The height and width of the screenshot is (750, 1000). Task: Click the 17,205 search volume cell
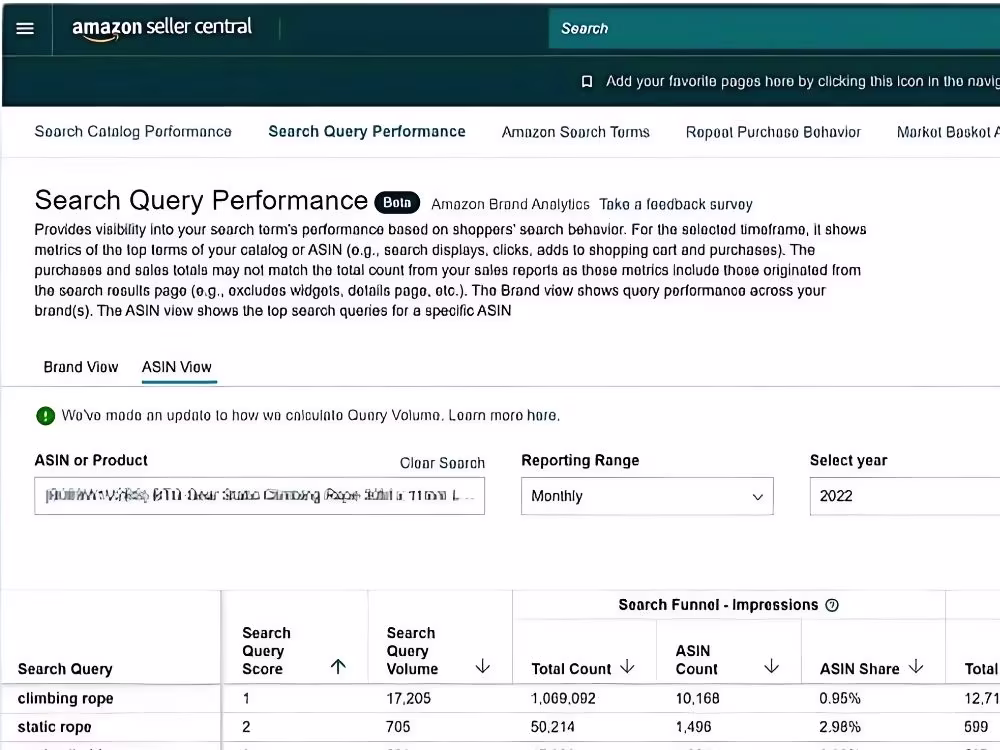409,699
